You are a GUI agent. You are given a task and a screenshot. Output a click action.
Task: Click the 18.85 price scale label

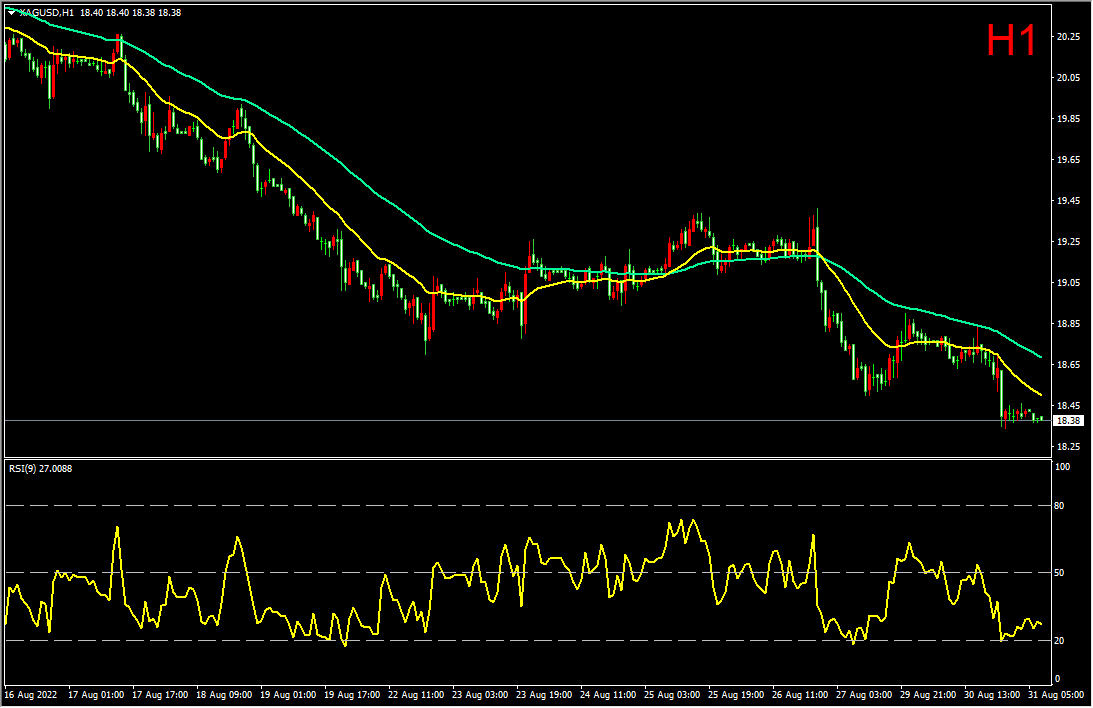coord(1069,324)
